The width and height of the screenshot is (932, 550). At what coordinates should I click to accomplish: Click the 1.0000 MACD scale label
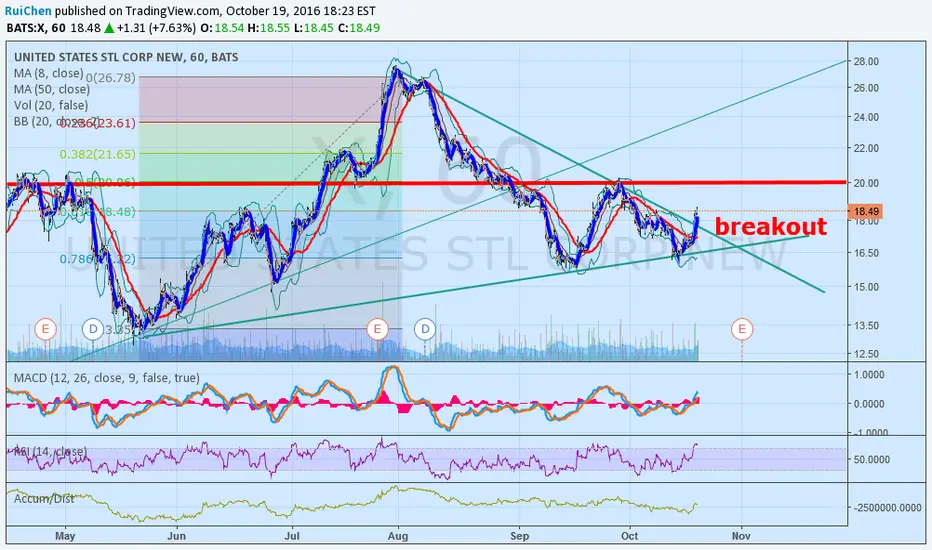pyautogui.click(x=869, y=375)
